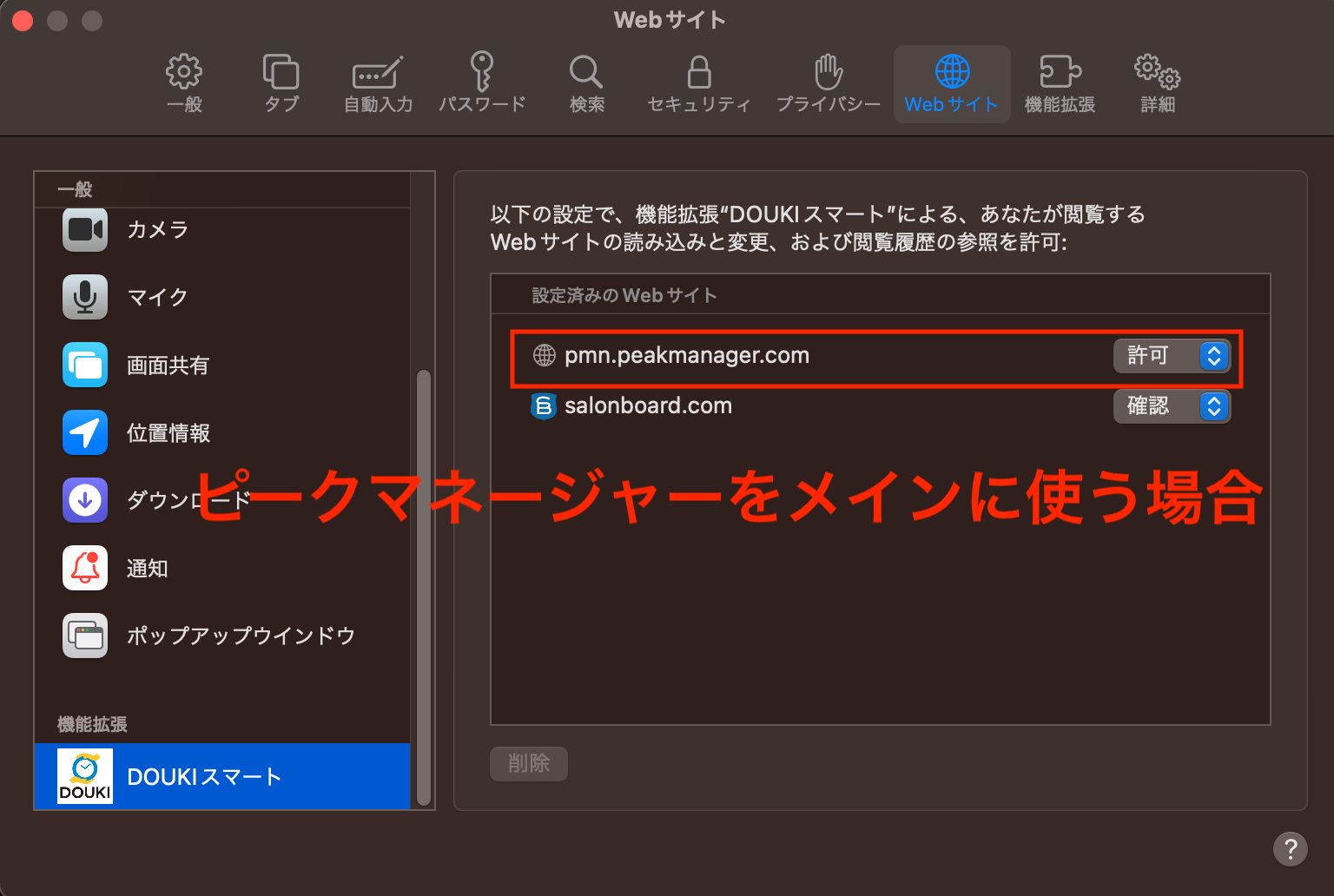Image resolution: width=1334 pixels, height=896 pixels.
Task: Click the pop-up windows icon in the sidebar
Action: click(x=85, y=636)
